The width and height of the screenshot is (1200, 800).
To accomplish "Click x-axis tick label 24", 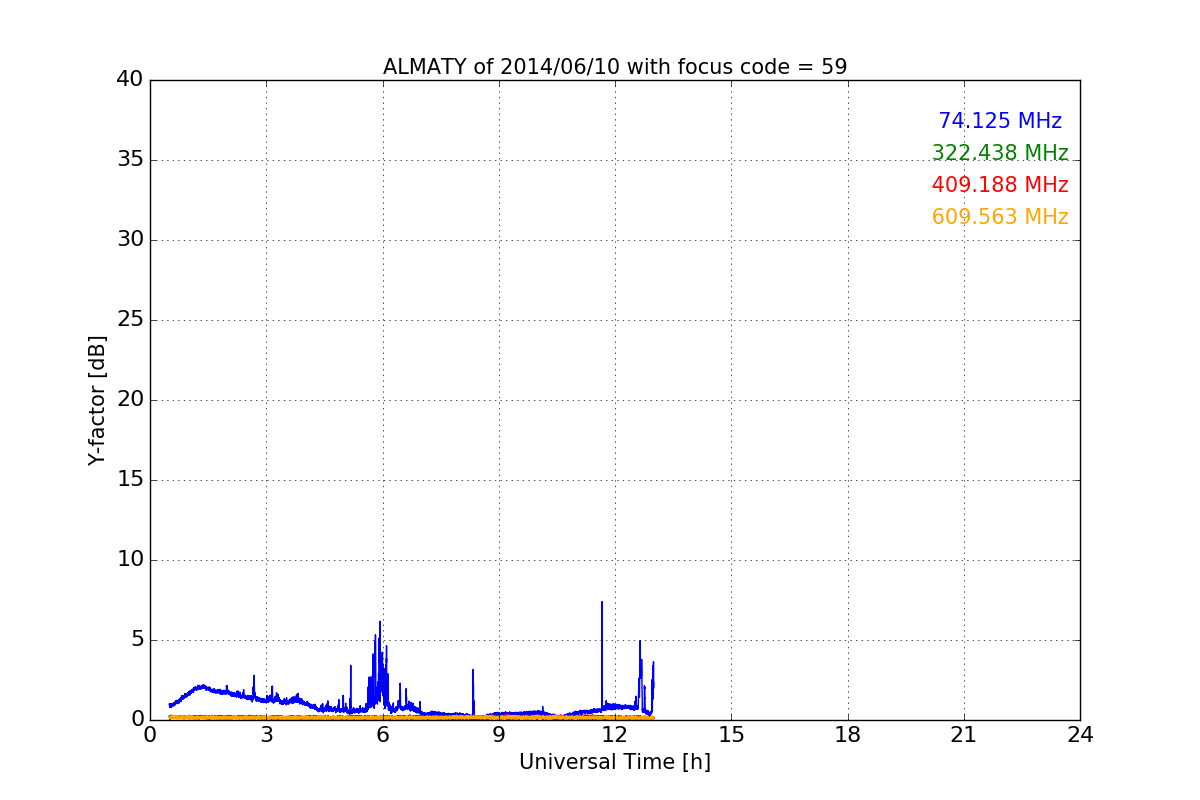I will point(1080,735).
